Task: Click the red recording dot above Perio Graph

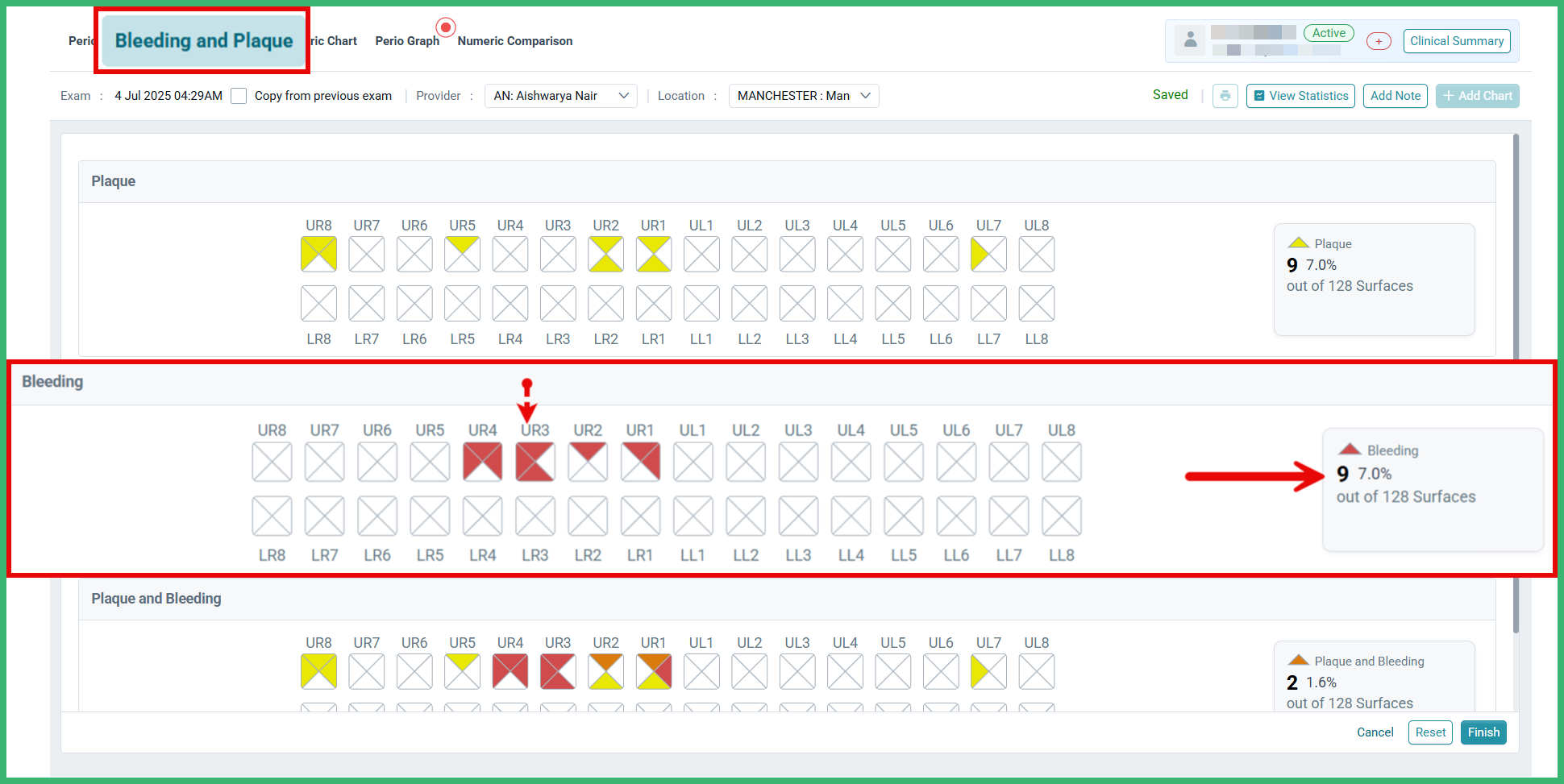Action: click(x=446, y=27)
